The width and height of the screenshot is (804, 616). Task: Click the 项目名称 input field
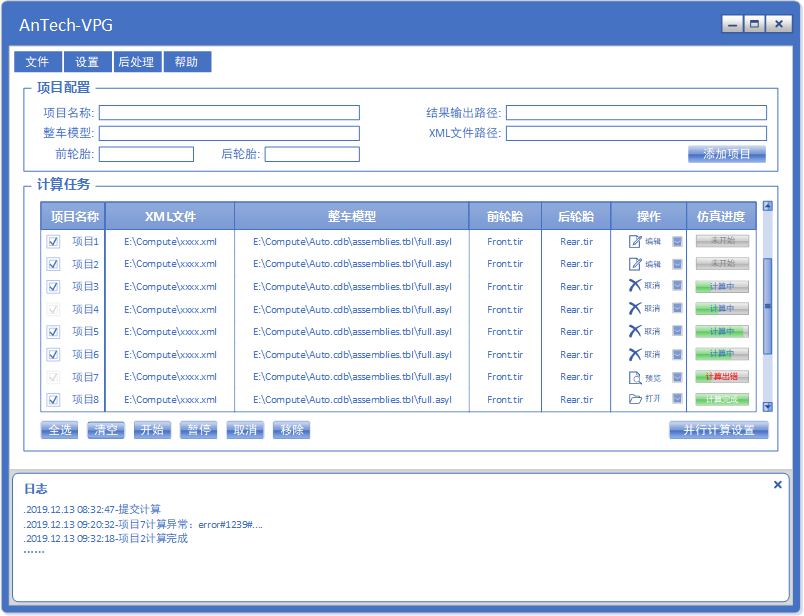click(228, 112)
